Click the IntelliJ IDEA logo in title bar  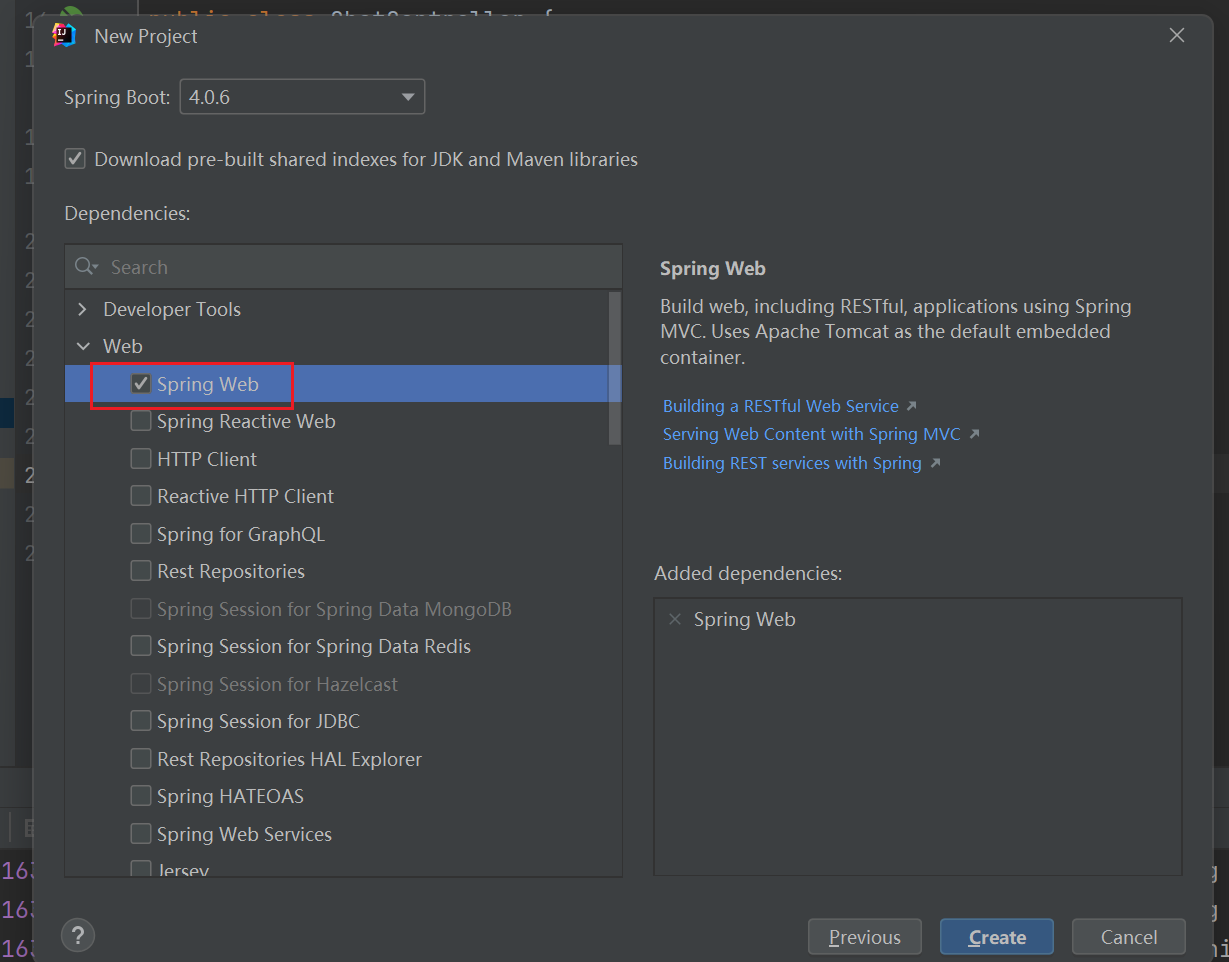pyautogui.click(x=64, y=35)
